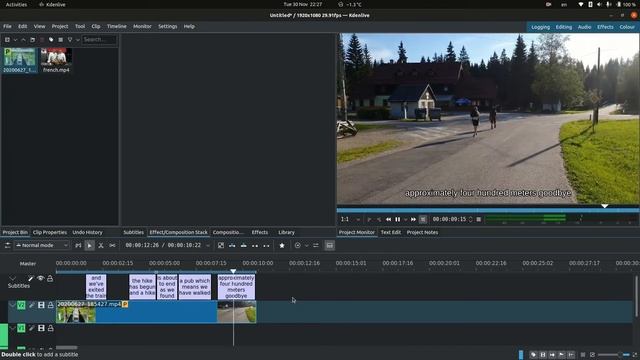Open the timeline track compositing menu icon
This screenshot has height=360, width=640.
7,245
